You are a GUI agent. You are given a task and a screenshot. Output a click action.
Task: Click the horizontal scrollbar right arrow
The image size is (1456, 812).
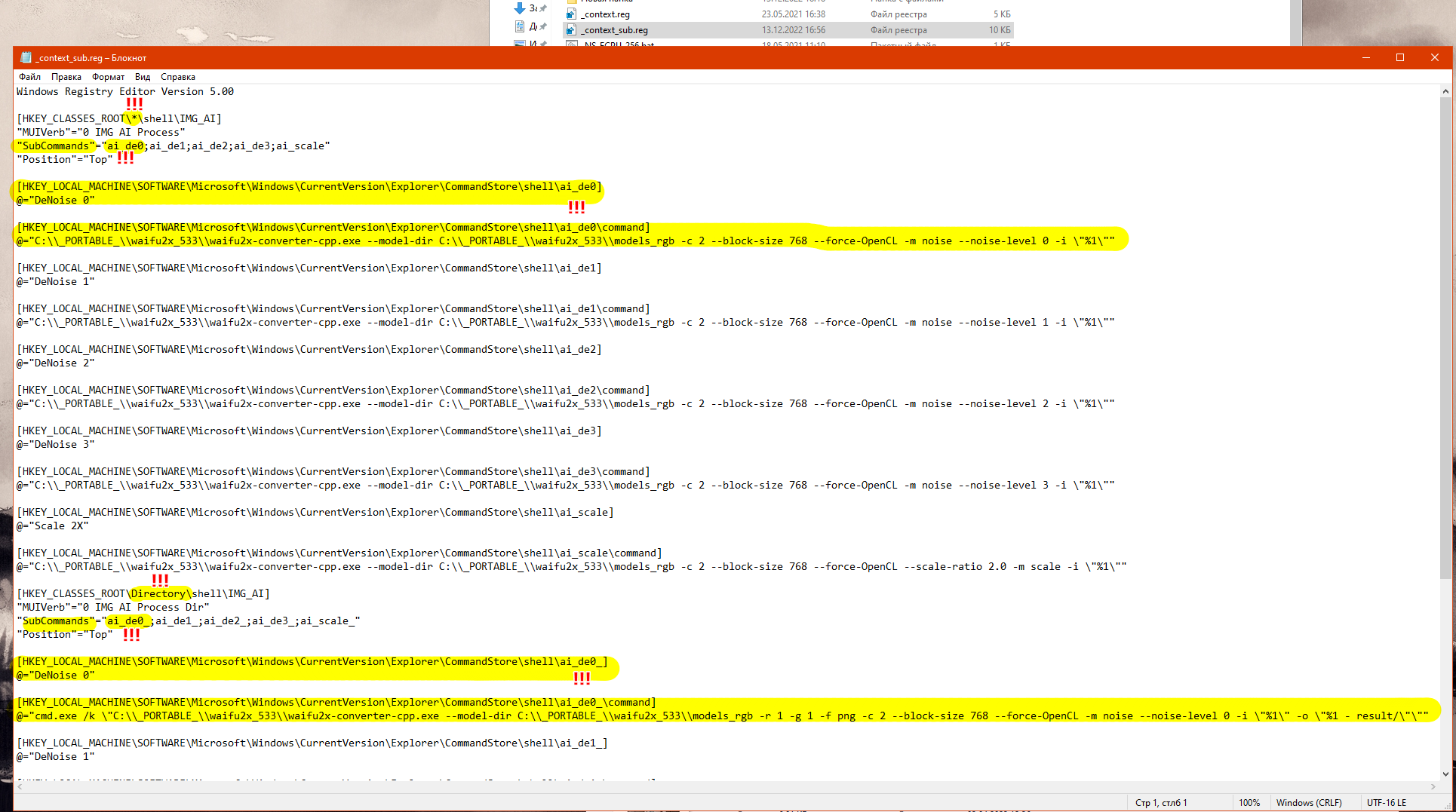(1433, 786)
